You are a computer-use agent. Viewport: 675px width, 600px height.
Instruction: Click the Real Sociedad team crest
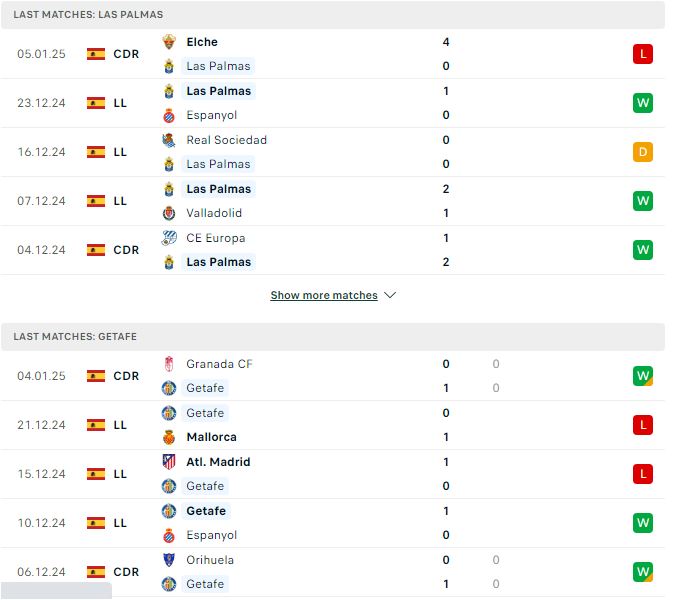(169, 140)
